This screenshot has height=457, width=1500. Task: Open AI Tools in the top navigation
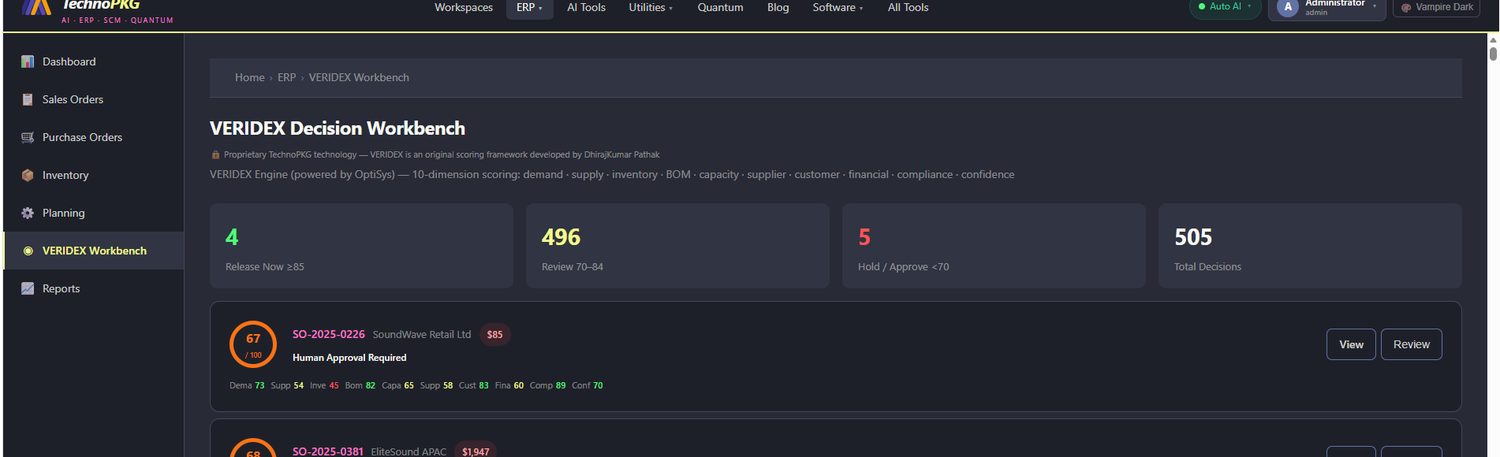tap(586, 8)
